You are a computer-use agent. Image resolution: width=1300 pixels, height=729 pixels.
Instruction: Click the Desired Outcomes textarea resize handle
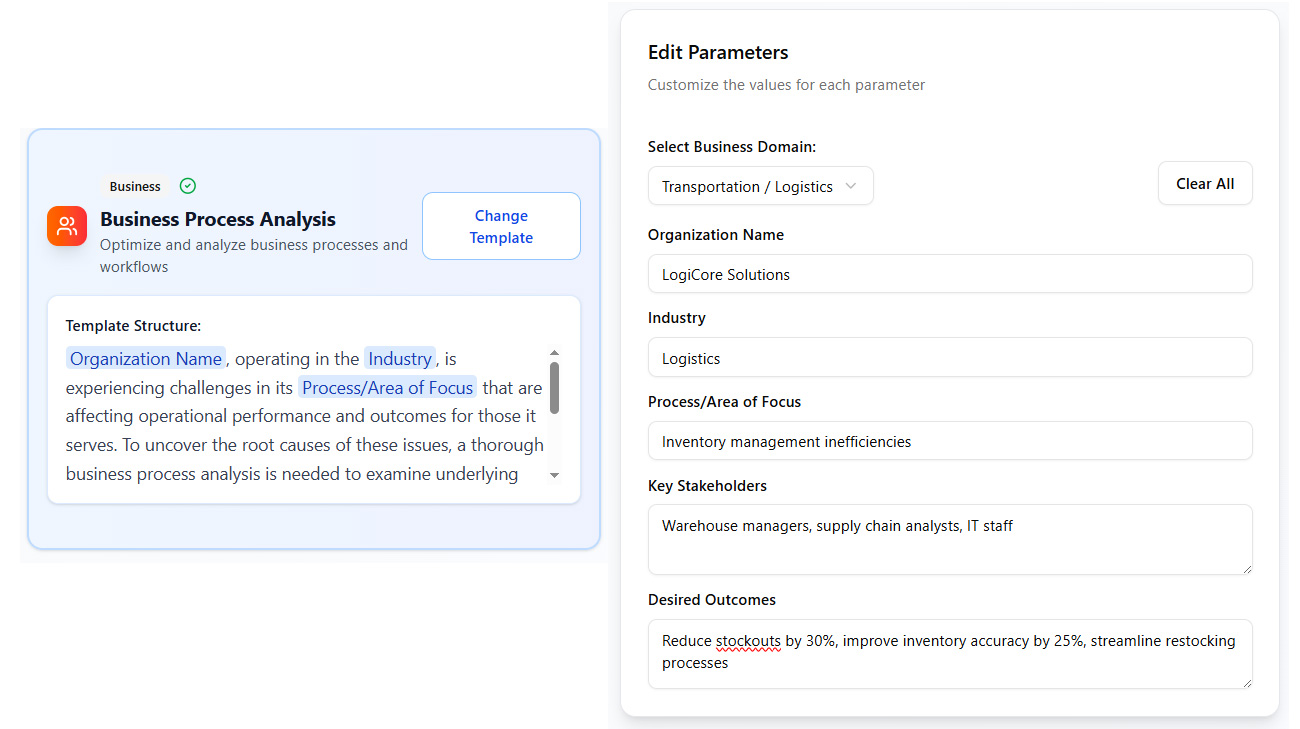coord(1246,682)
